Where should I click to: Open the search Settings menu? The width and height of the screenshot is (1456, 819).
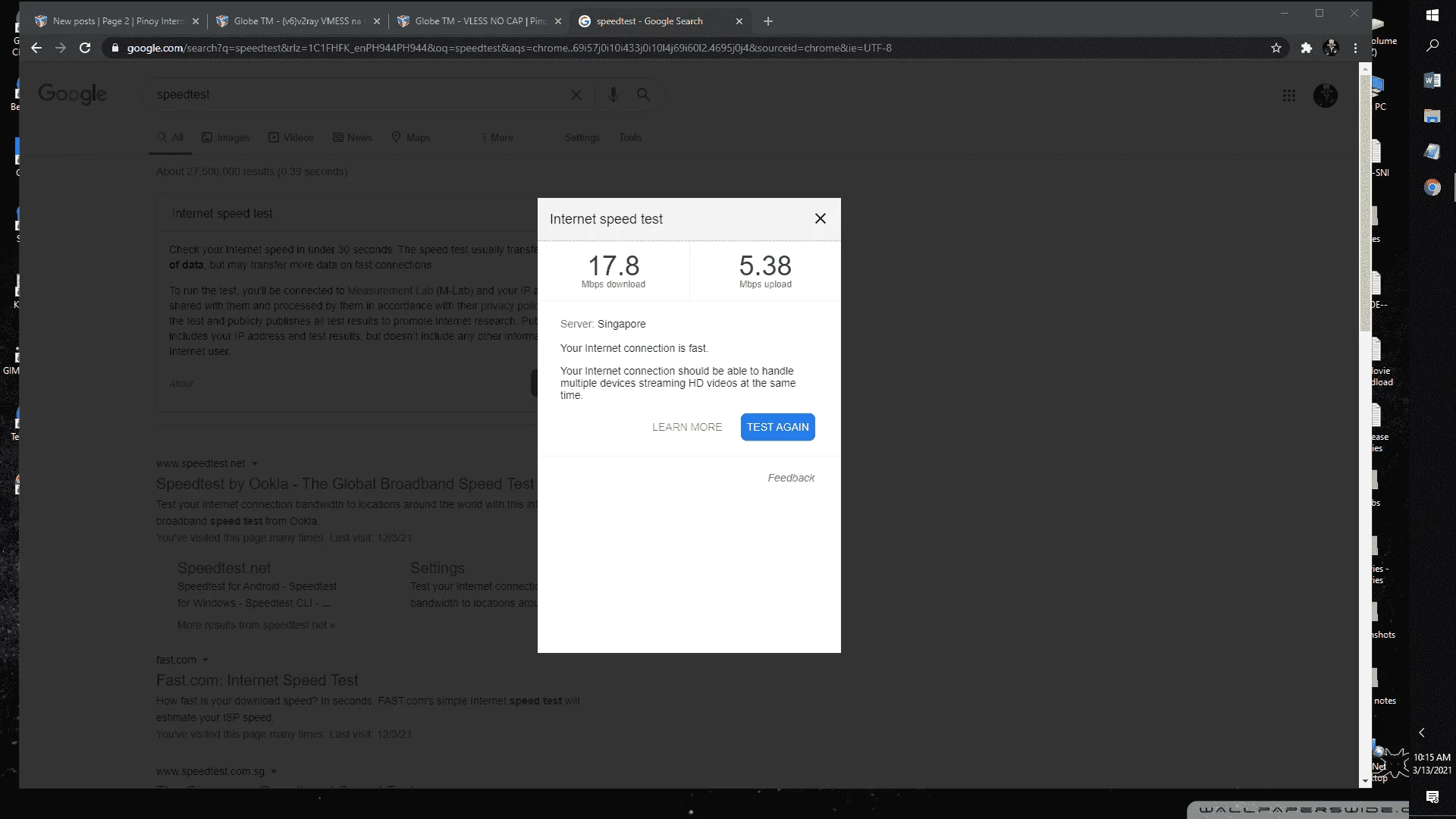click(x=582, y=137)
